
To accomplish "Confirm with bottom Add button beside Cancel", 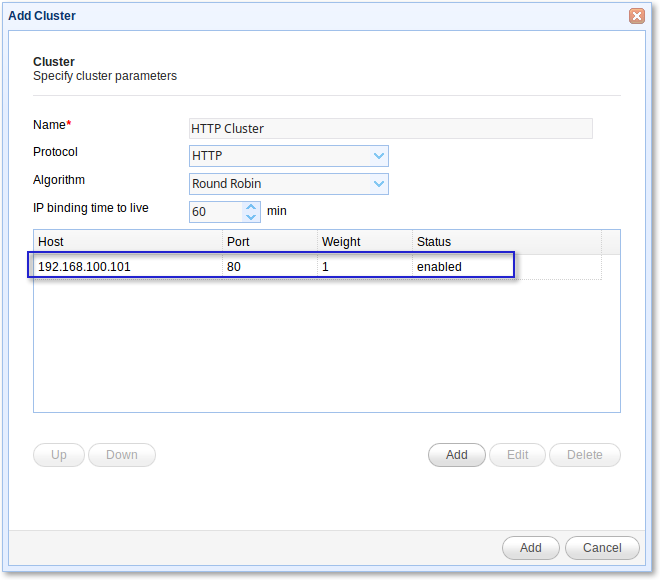I will pos(531,548).
